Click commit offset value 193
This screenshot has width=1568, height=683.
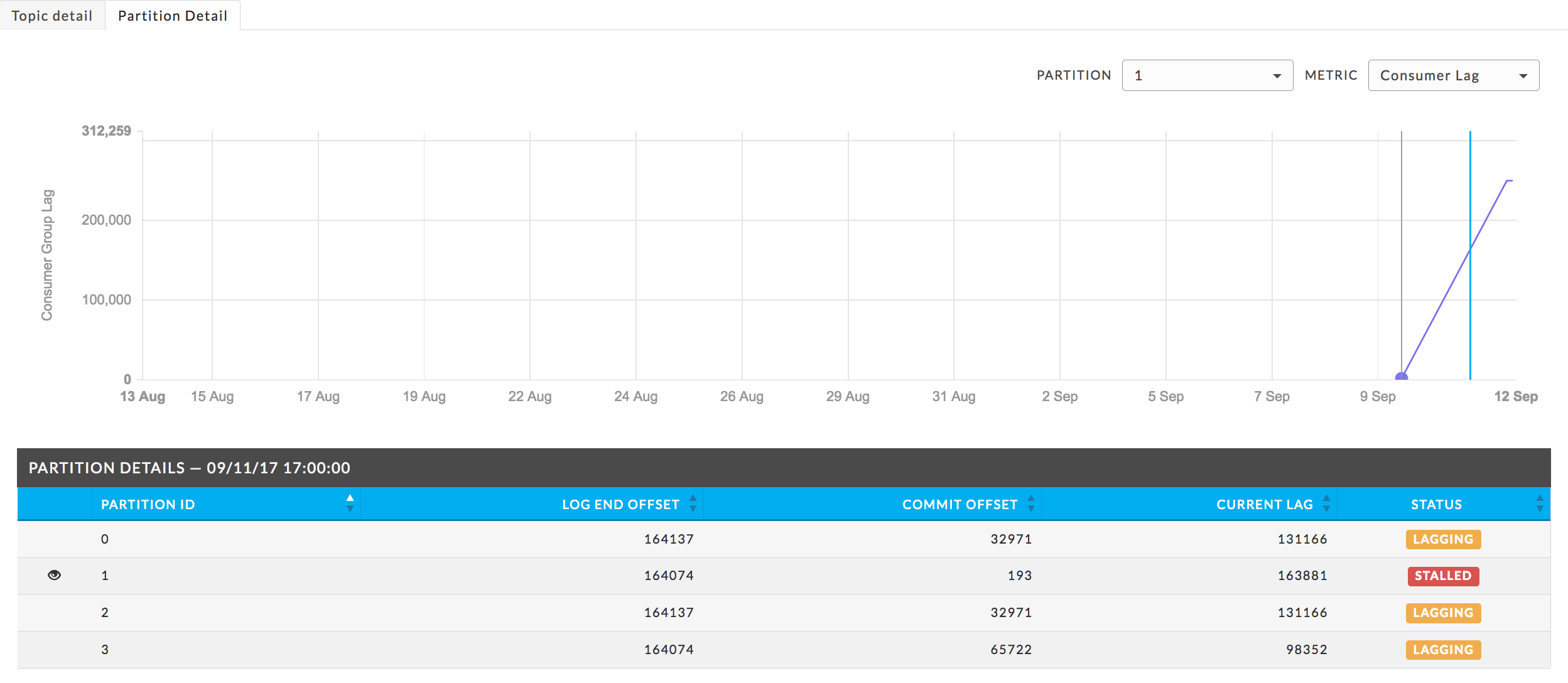pos(1020,576)
